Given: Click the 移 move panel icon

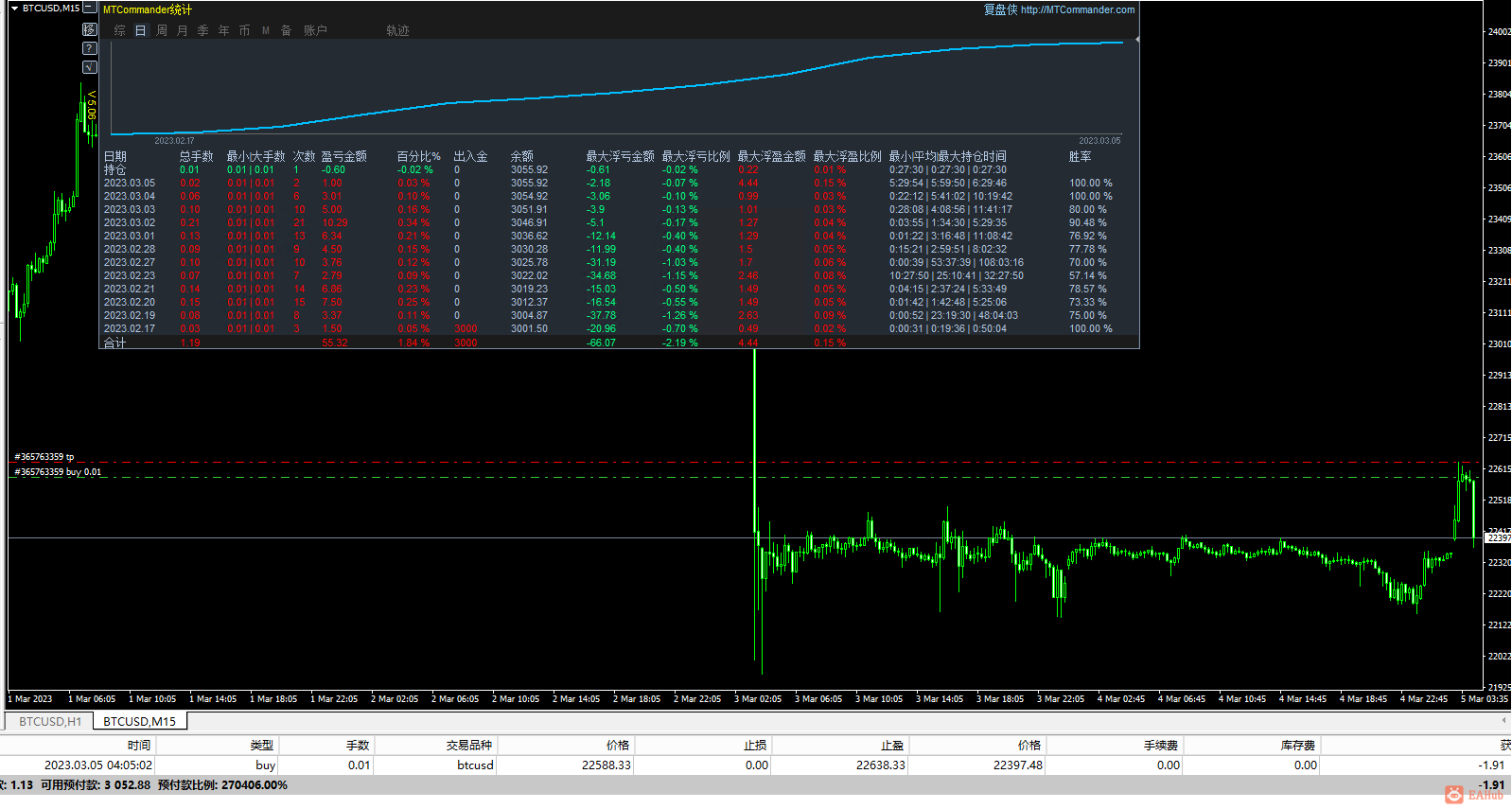Looking at the screenshot, I should click(x=90, y=29).
